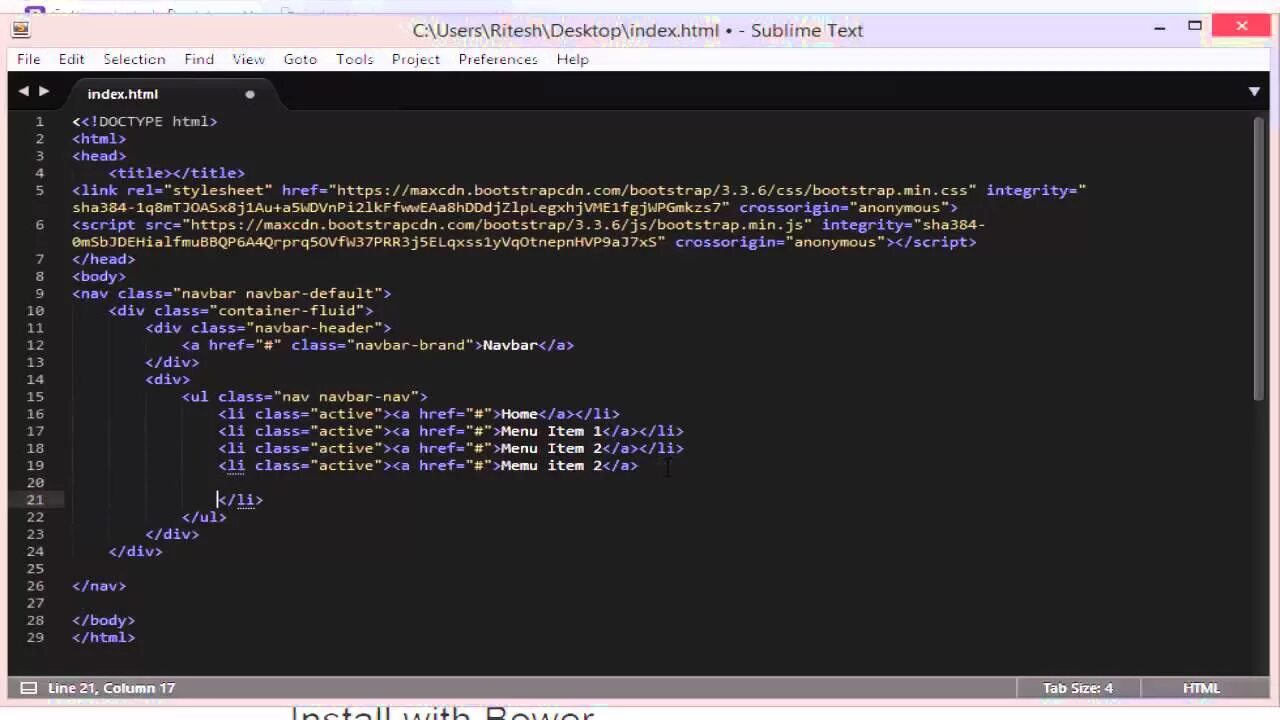Screen dimensions: 1280x720
Task: Open the Preferences menu
Action: pos(498,59)
